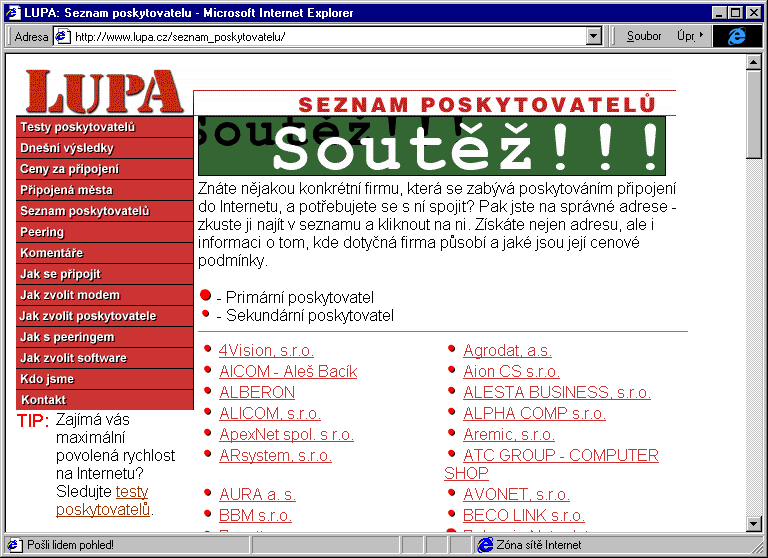The width and height of the screenshot is (768, 558).
Task: Open the ARsystem, s.r.o. link
Action: (275, 456)
